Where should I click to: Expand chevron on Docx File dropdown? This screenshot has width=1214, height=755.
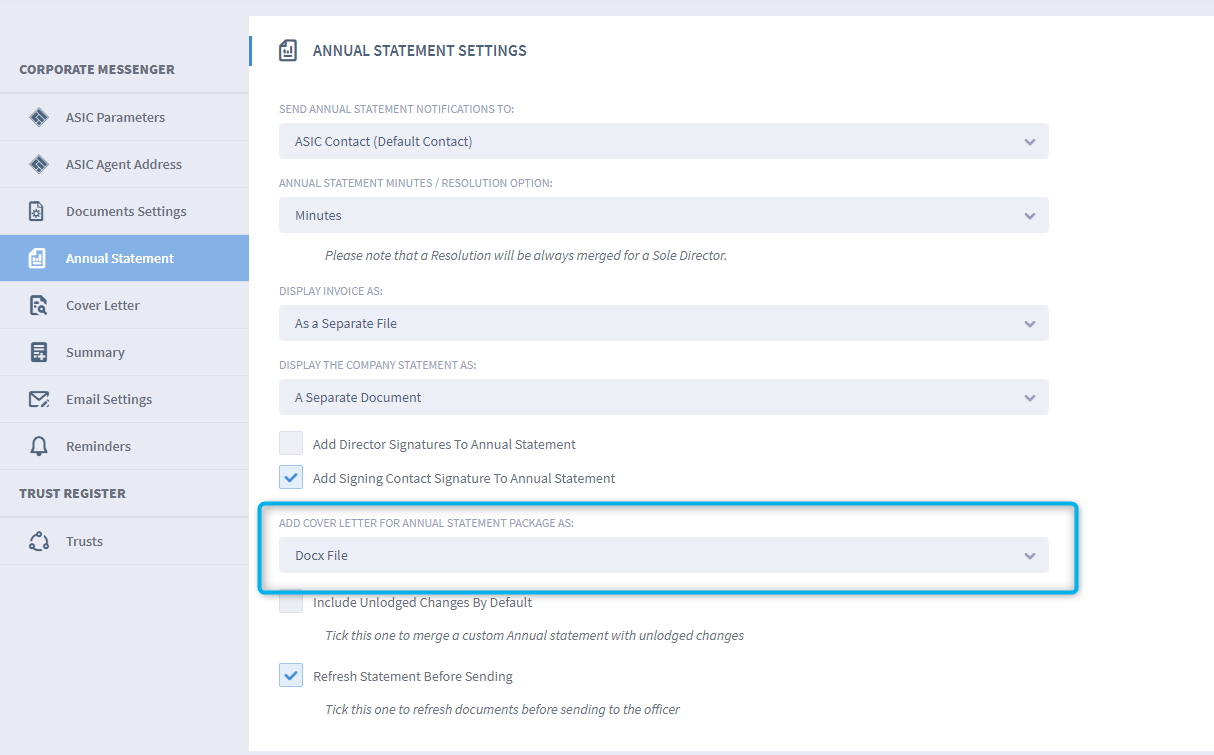(1030, 556)
